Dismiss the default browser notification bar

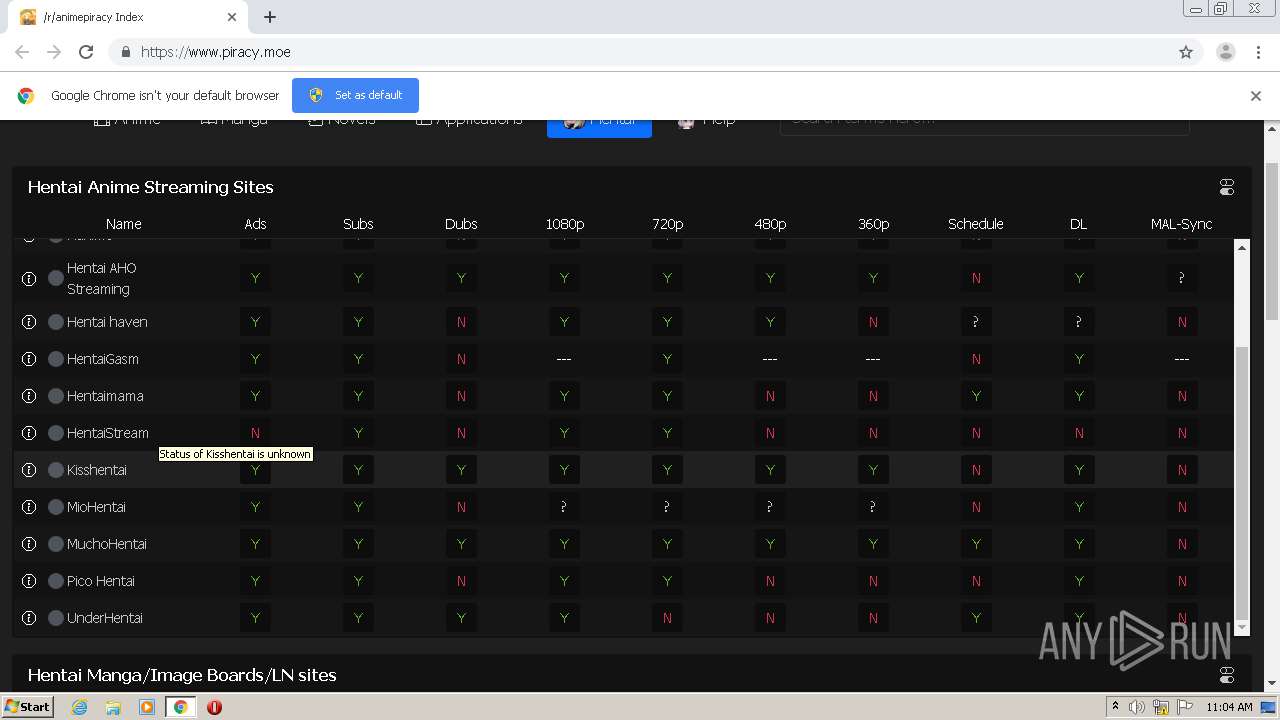(x=1256, y=96)
